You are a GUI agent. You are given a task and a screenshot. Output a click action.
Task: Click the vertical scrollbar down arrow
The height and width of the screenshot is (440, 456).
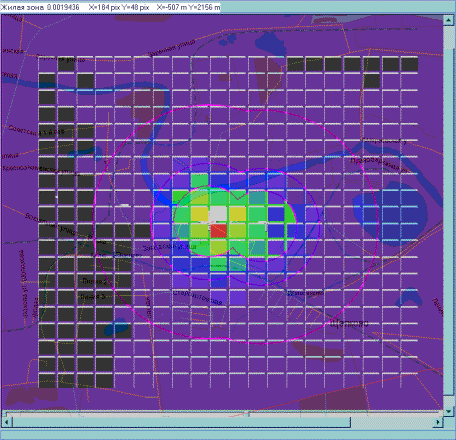coord(448,411)
